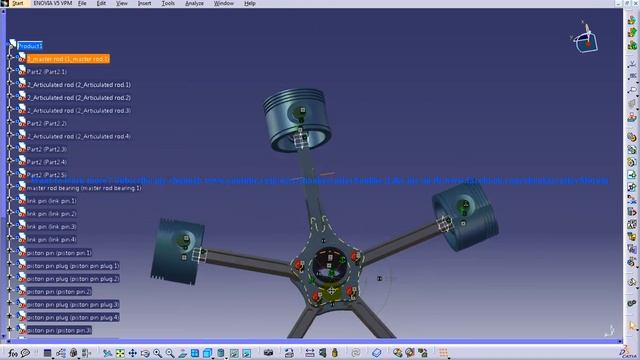
Task: Select 2_Articulated rod.1 in tree
Action: tap(79, 85)
